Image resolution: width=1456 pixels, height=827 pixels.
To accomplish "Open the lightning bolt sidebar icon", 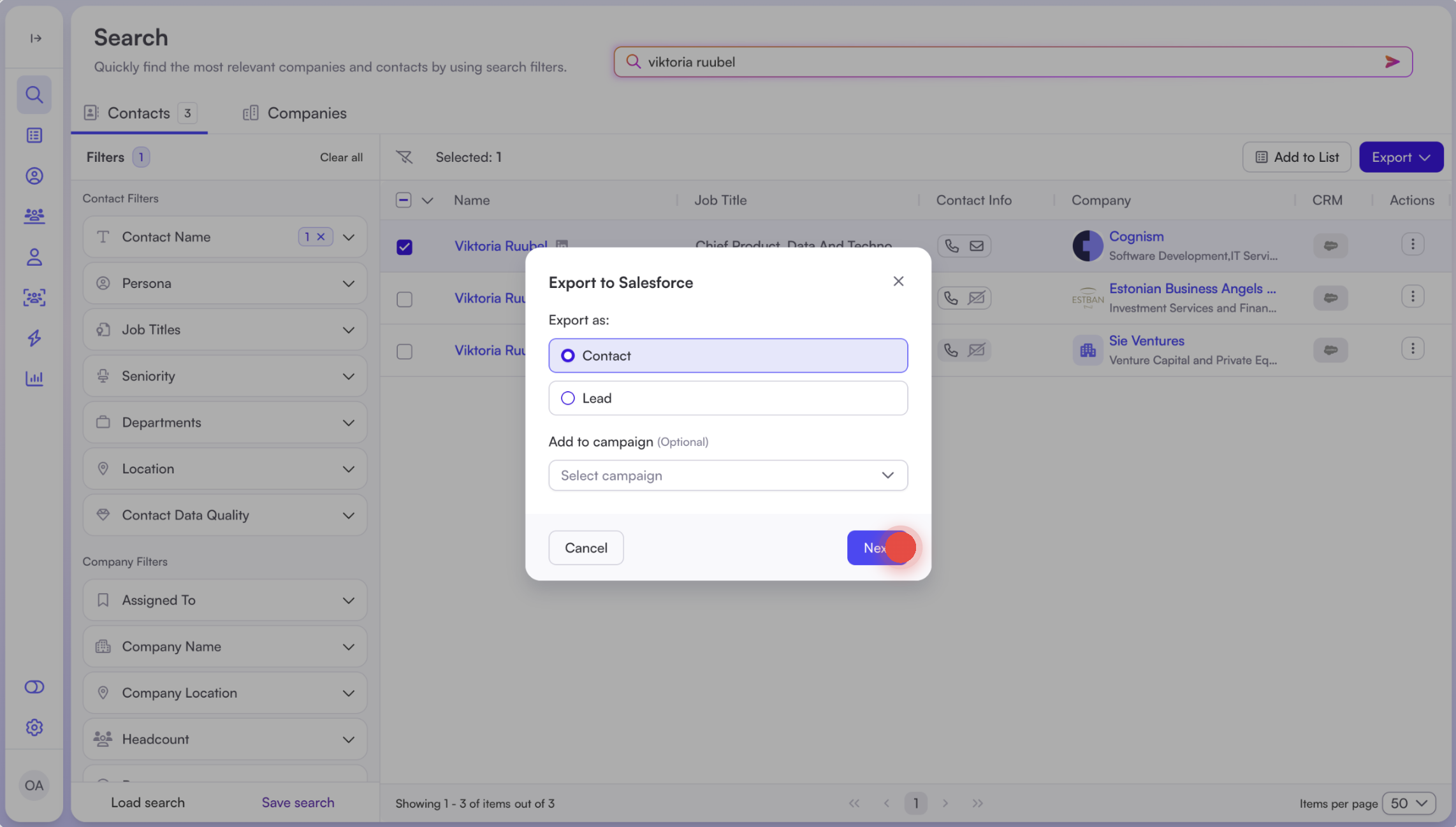I will click(x=34, y=338).
